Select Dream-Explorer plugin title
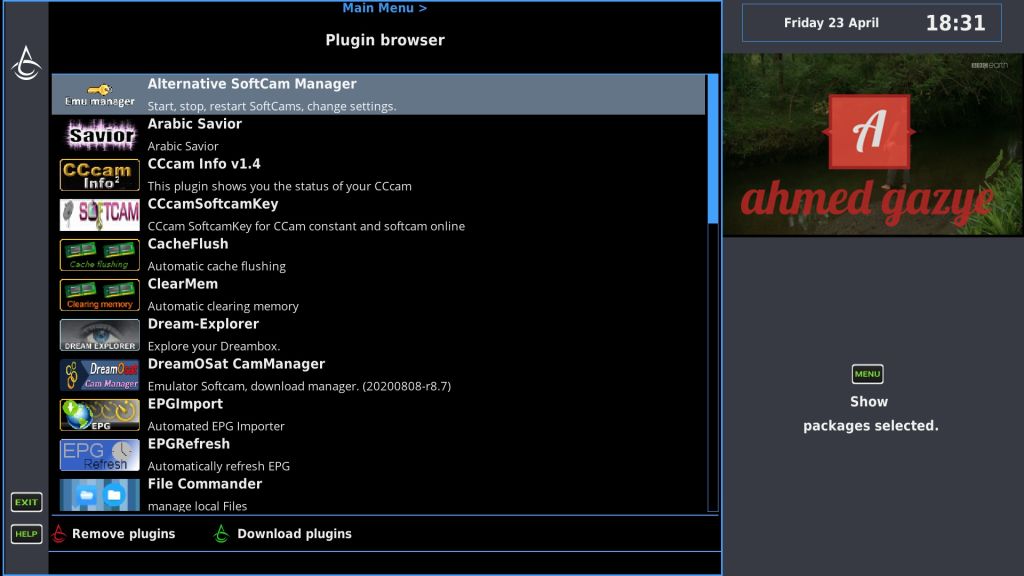This screenshot has height=576, width=1024. pos(203,324)
